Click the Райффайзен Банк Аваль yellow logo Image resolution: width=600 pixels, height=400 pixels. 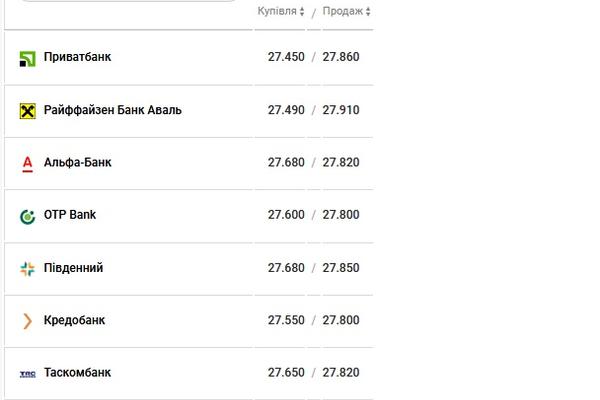28,111
